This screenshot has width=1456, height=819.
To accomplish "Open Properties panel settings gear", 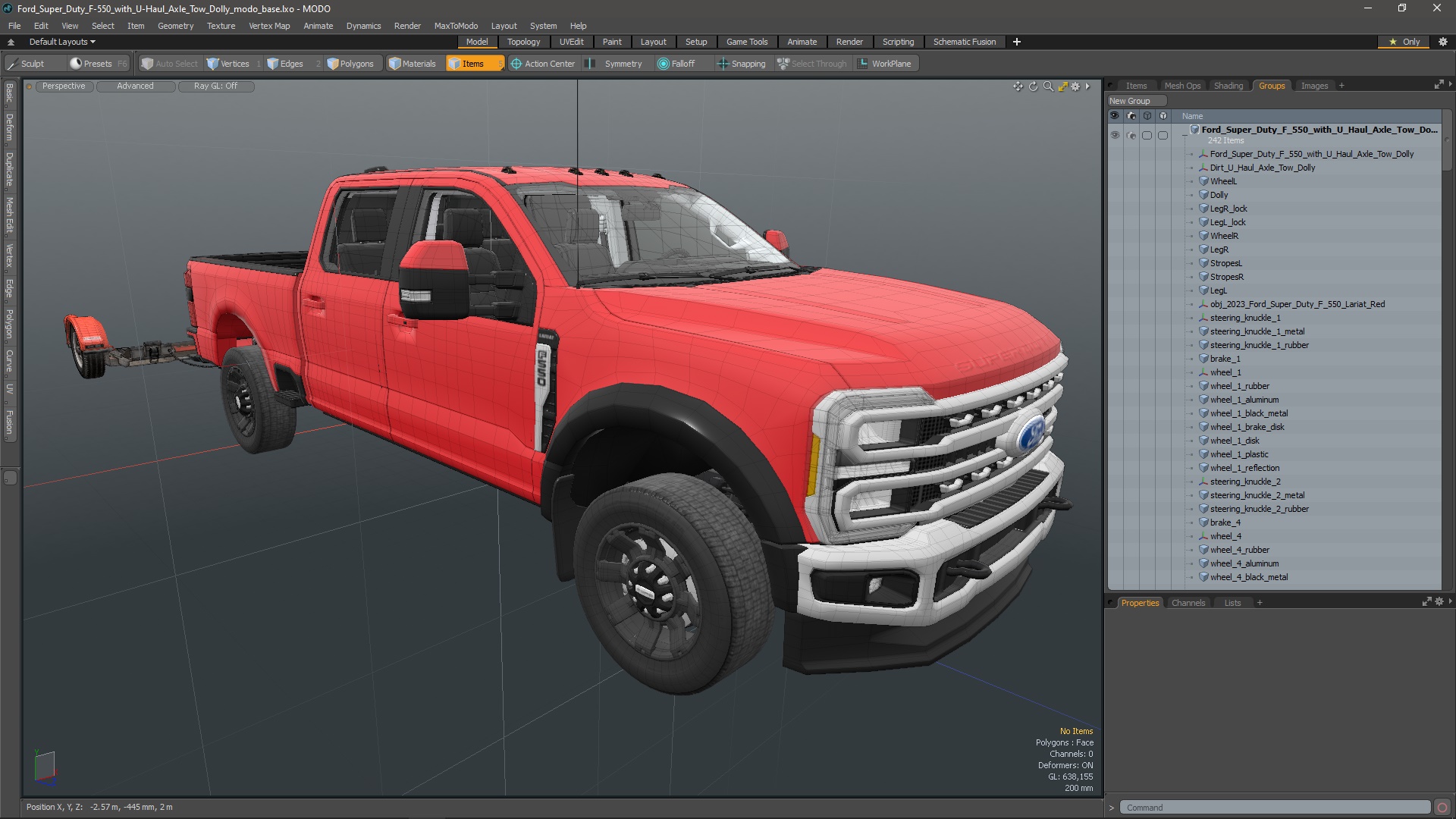I will 1439,602.
